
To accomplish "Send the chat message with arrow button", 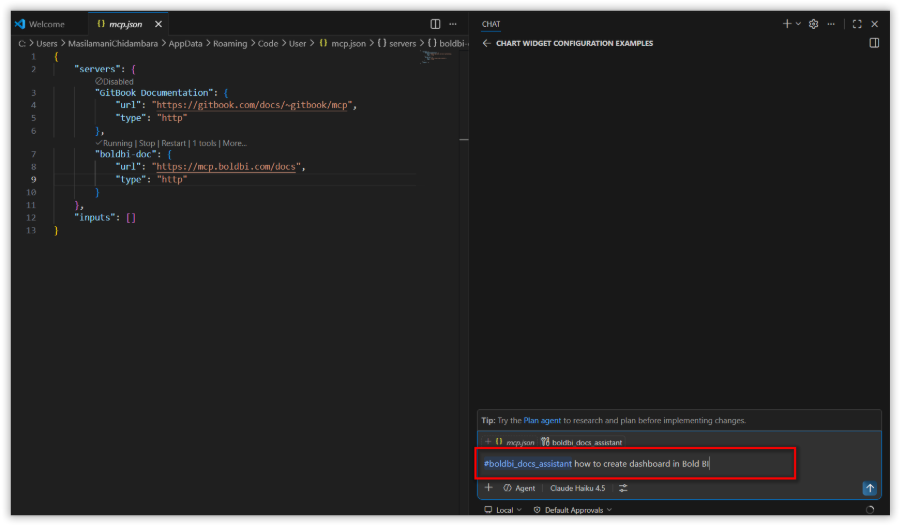I will [869, 488].
